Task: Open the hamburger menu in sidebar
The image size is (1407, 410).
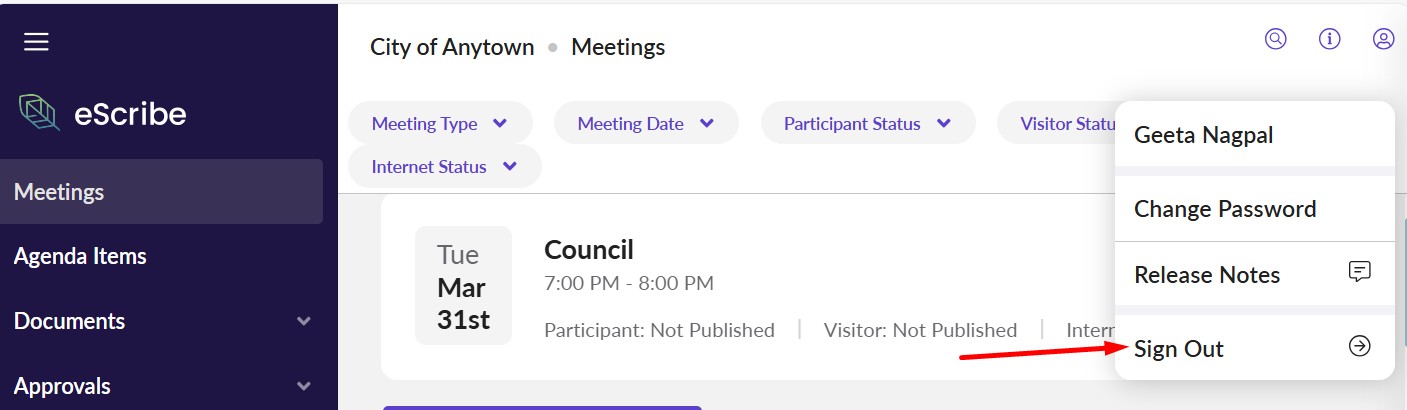Action: pos(36,42)
